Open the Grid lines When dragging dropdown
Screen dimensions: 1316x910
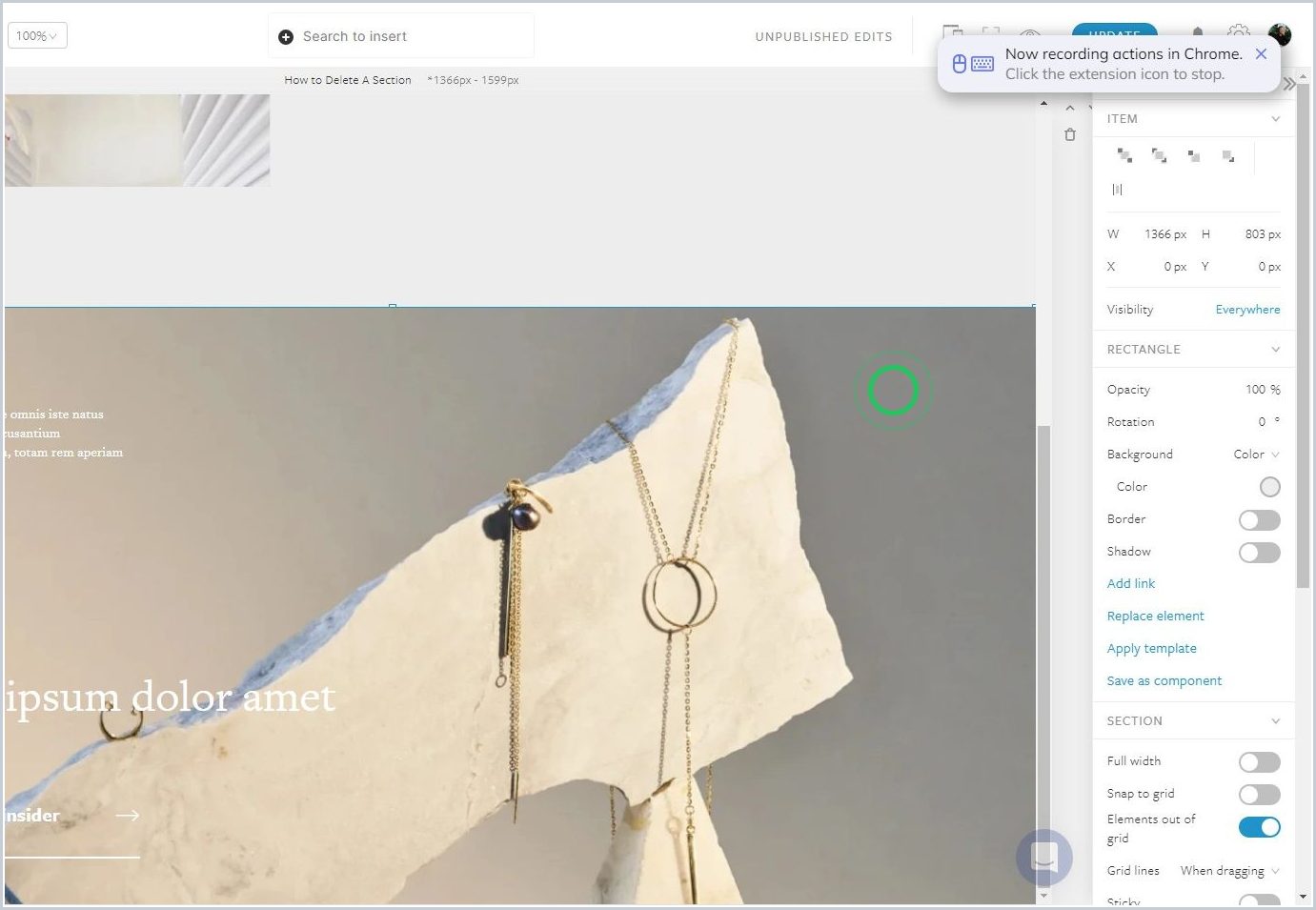click(1229, 871)
